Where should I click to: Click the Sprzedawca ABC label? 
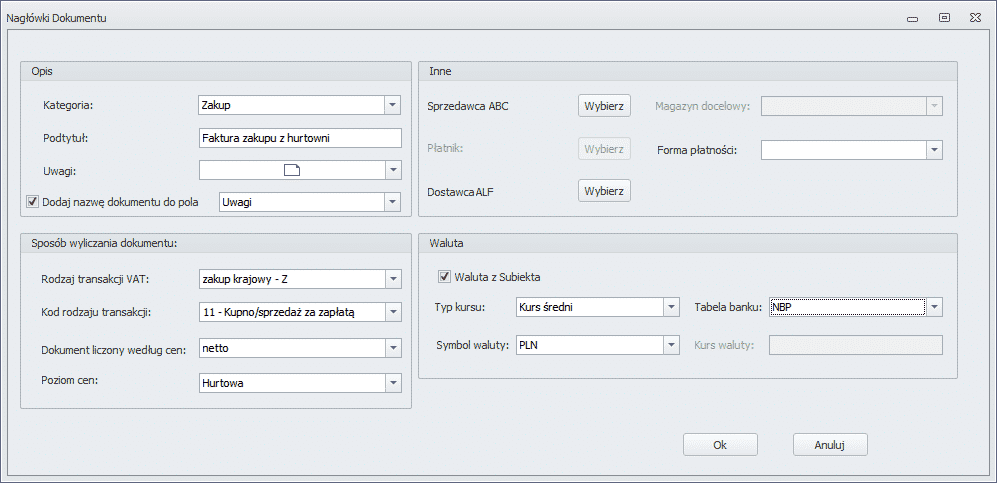click(x=469, y=106)
